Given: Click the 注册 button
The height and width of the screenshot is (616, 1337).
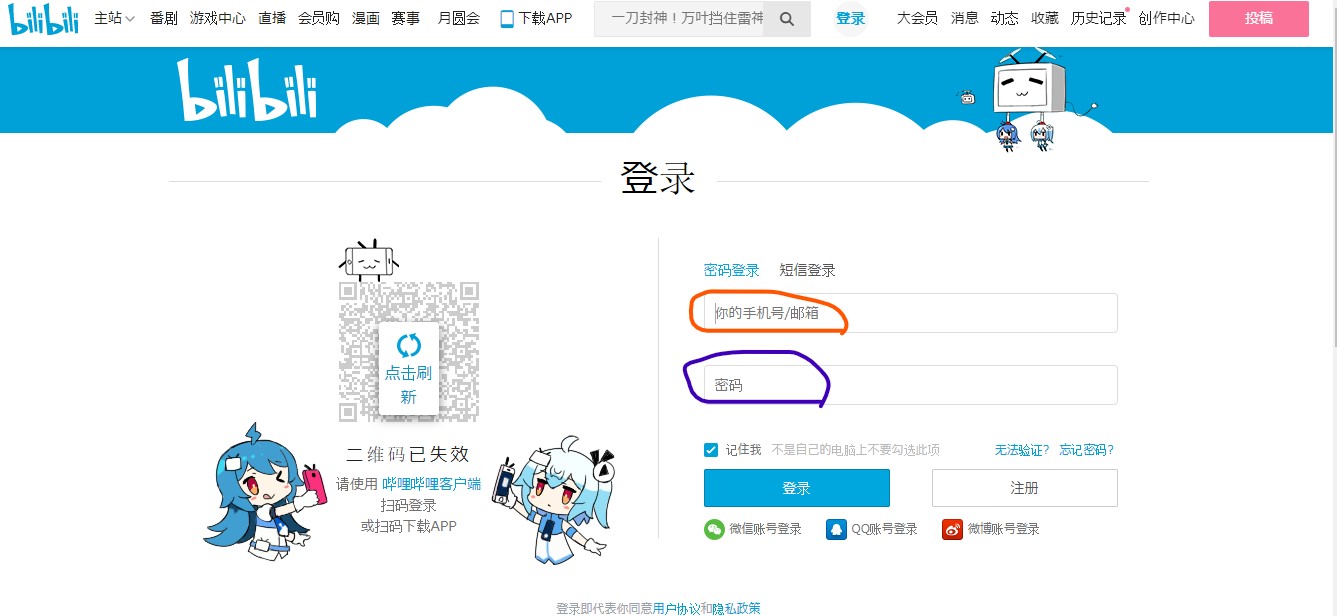Looking at the screenshot, I should [x=1025, y=488].
